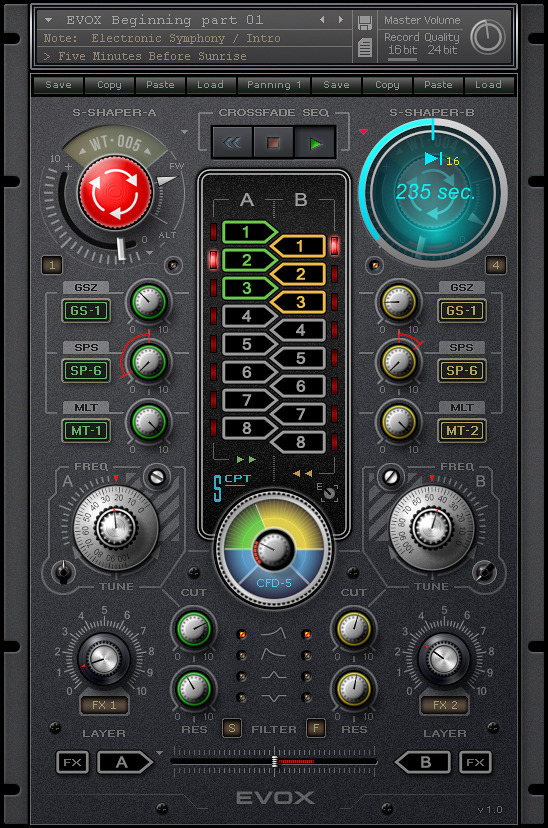Click the red S-Shaper-A loop button
The width and height of the screenshot is (548, 828).
(x=115, y=193)
